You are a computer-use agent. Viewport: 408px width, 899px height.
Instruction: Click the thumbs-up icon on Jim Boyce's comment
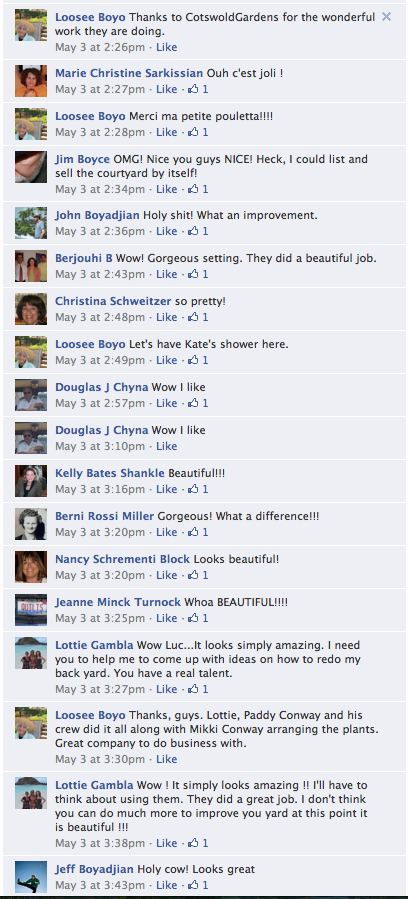click(x=194, y=189)
